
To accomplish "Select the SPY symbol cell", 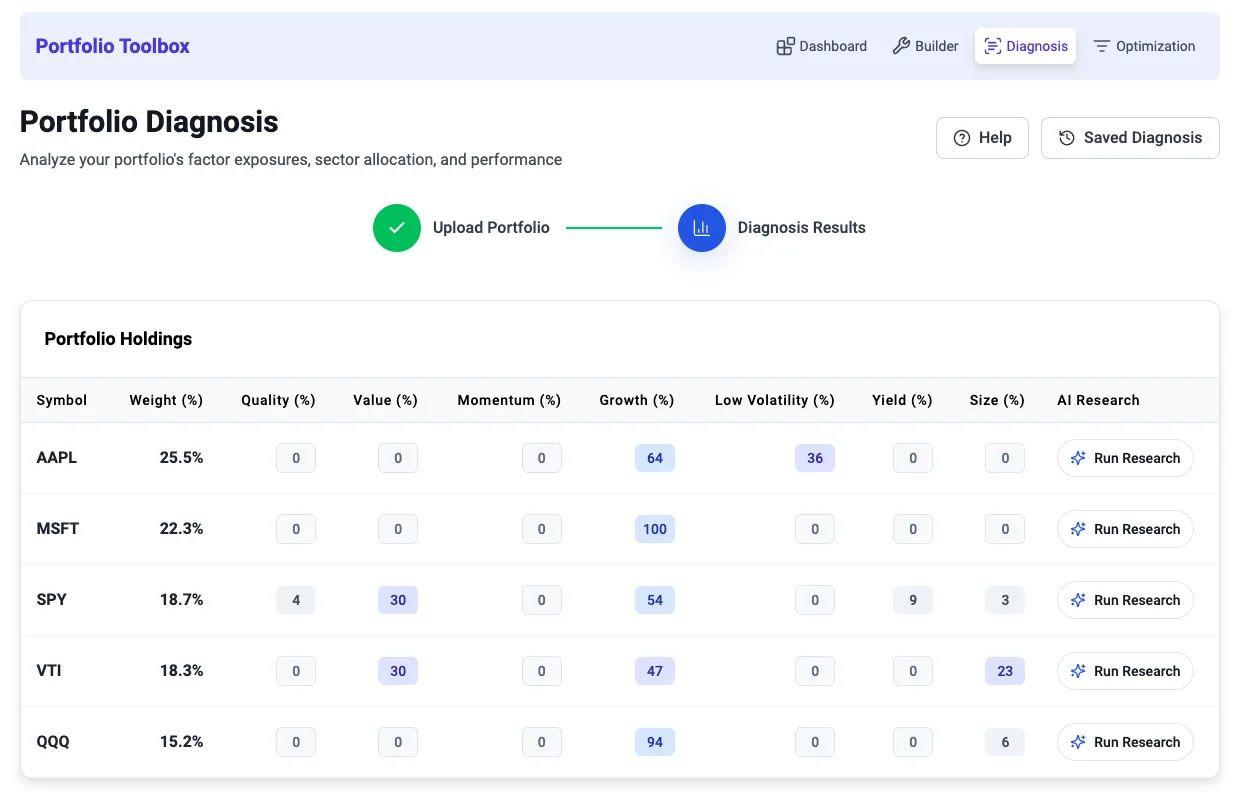I will [x=52, y=600].
